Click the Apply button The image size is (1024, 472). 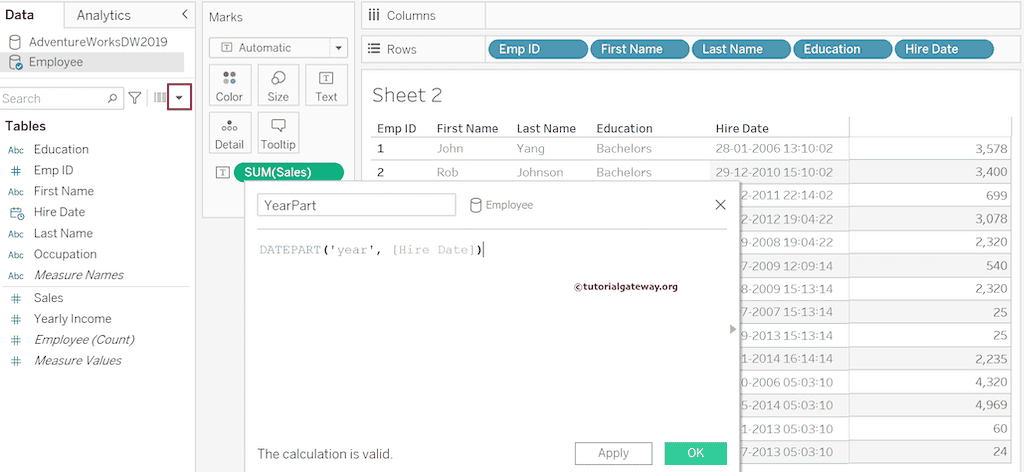613,453
